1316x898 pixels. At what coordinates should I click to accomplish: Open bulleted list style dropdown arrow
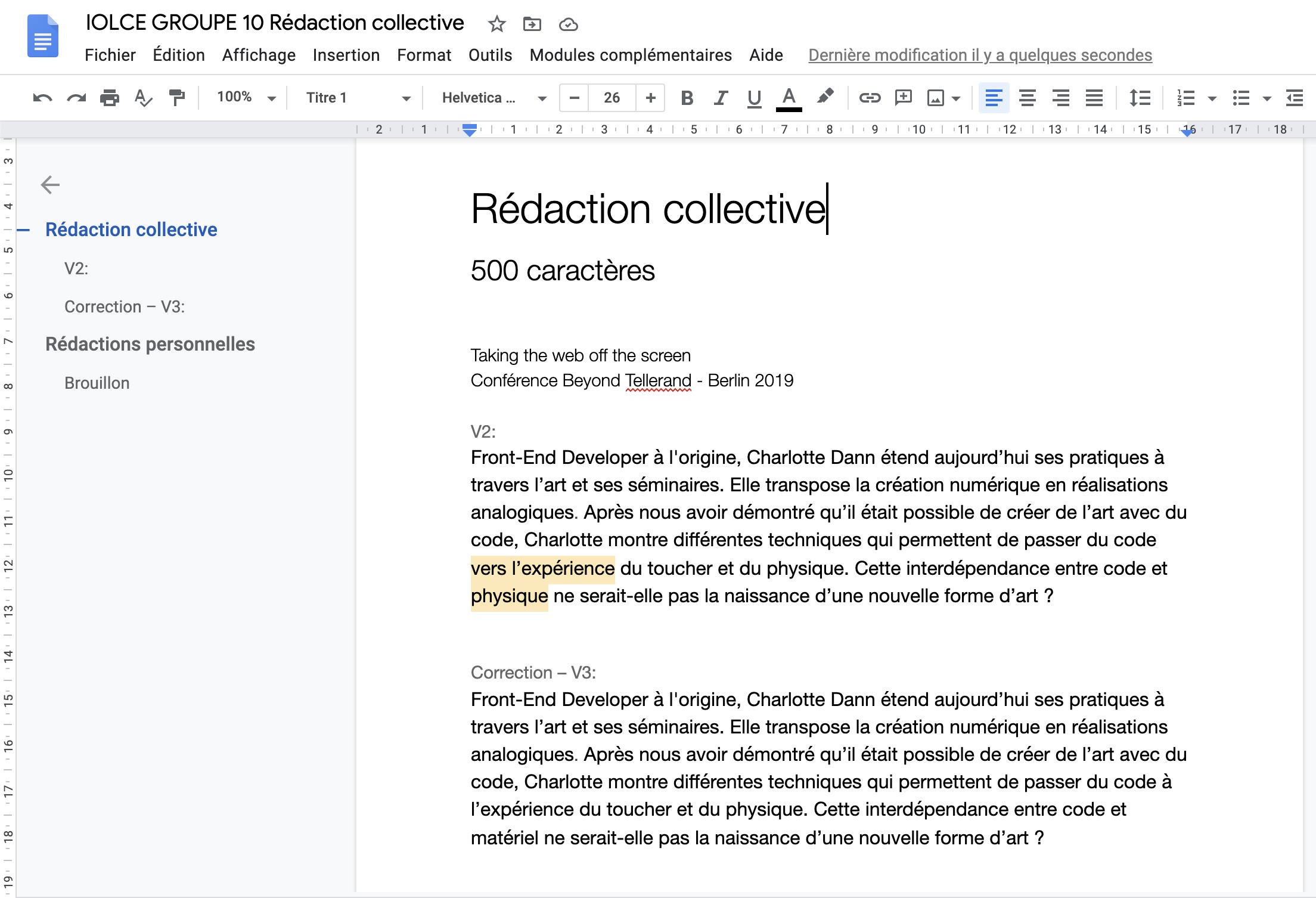click(x=1267, y=99)
